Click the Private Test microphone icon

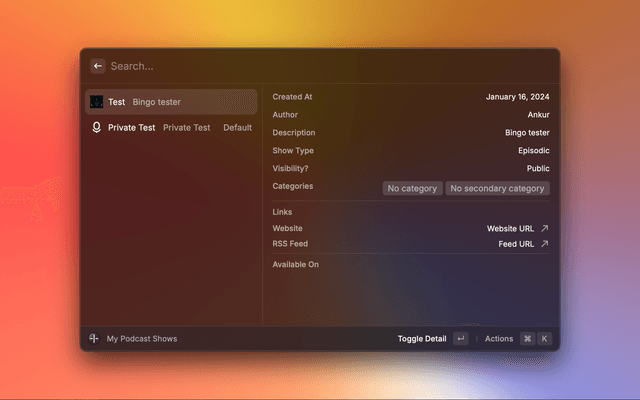click(x=97, y=128)
